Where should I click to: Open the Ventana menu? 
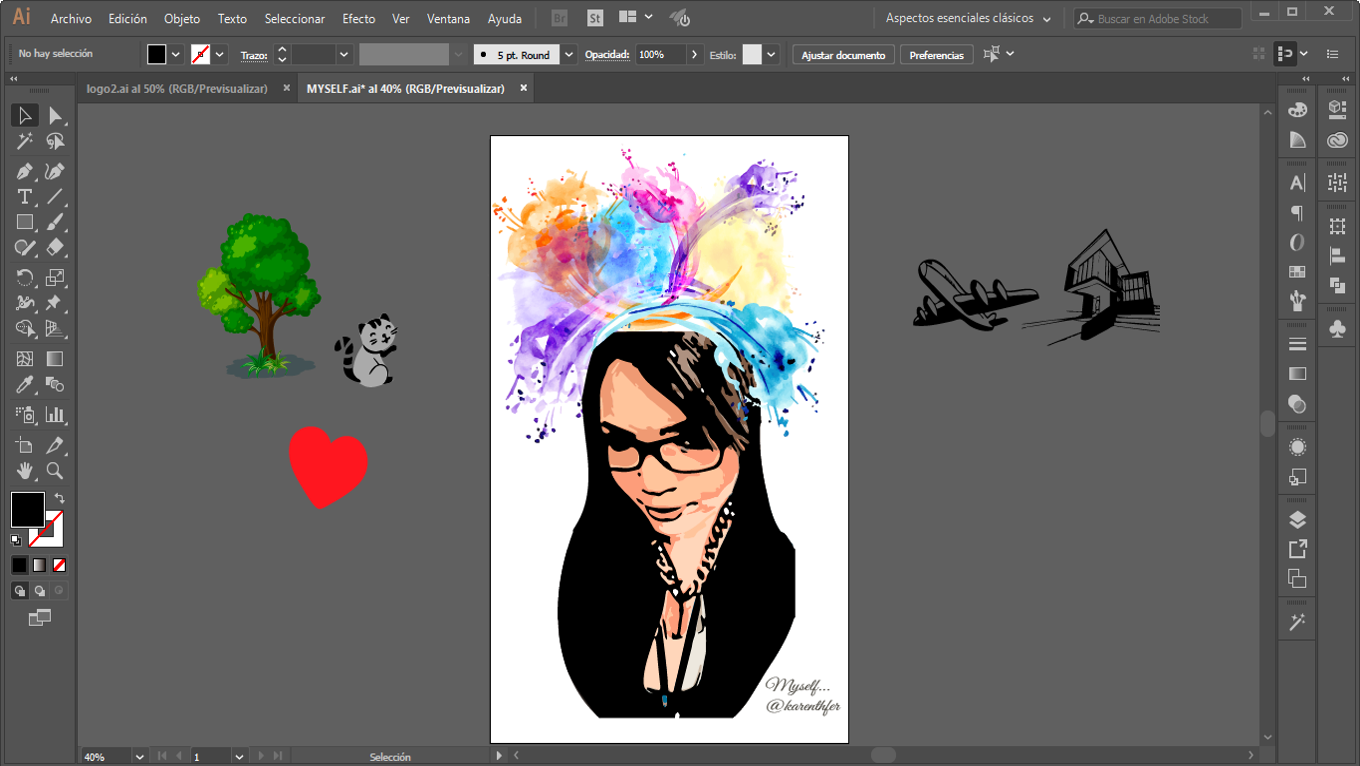(x=448, y=18)
